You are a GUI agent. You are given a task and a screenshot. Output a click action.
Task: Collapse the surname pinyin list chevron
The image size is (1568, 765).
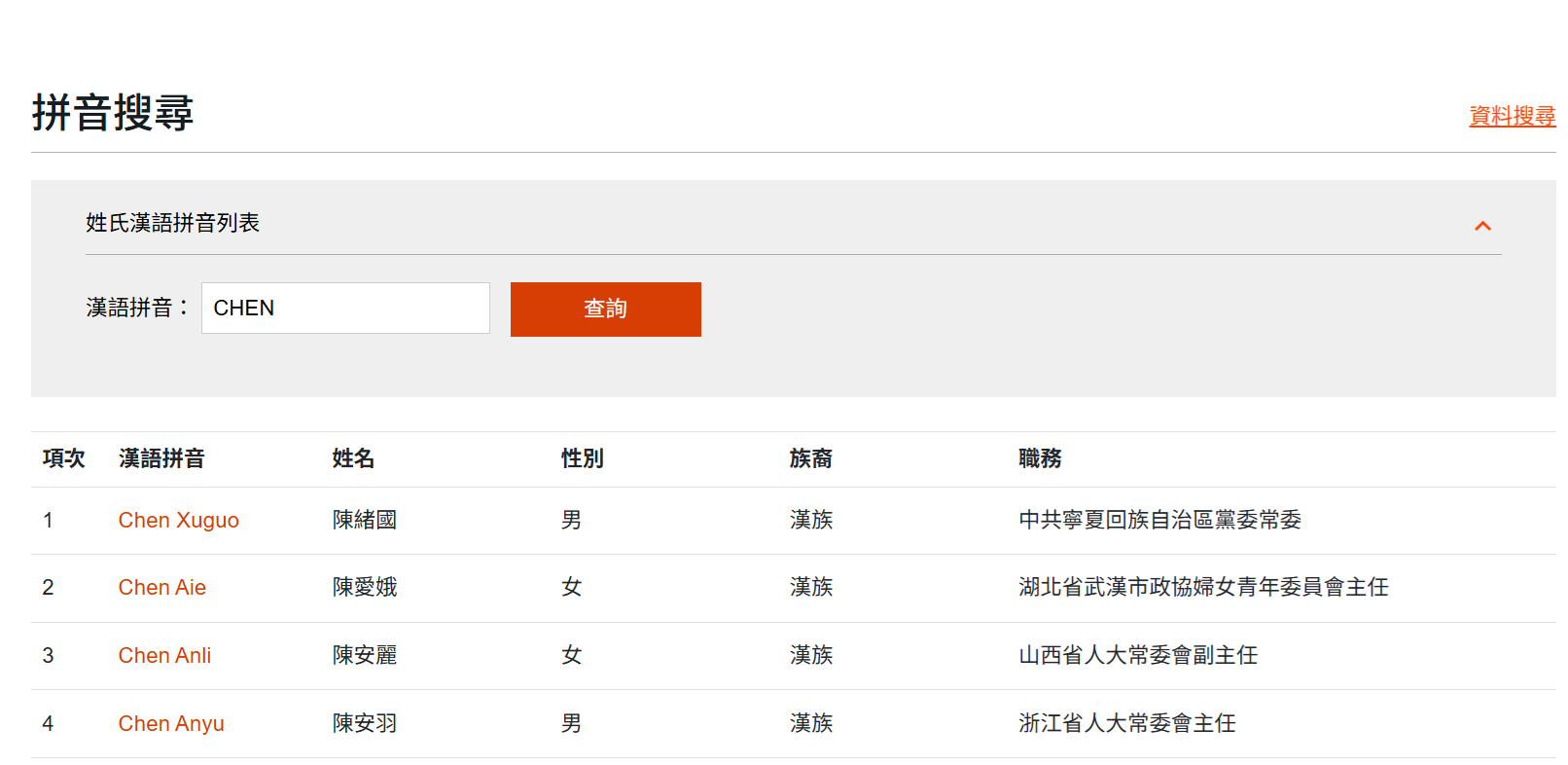(x=1481, y=226)
